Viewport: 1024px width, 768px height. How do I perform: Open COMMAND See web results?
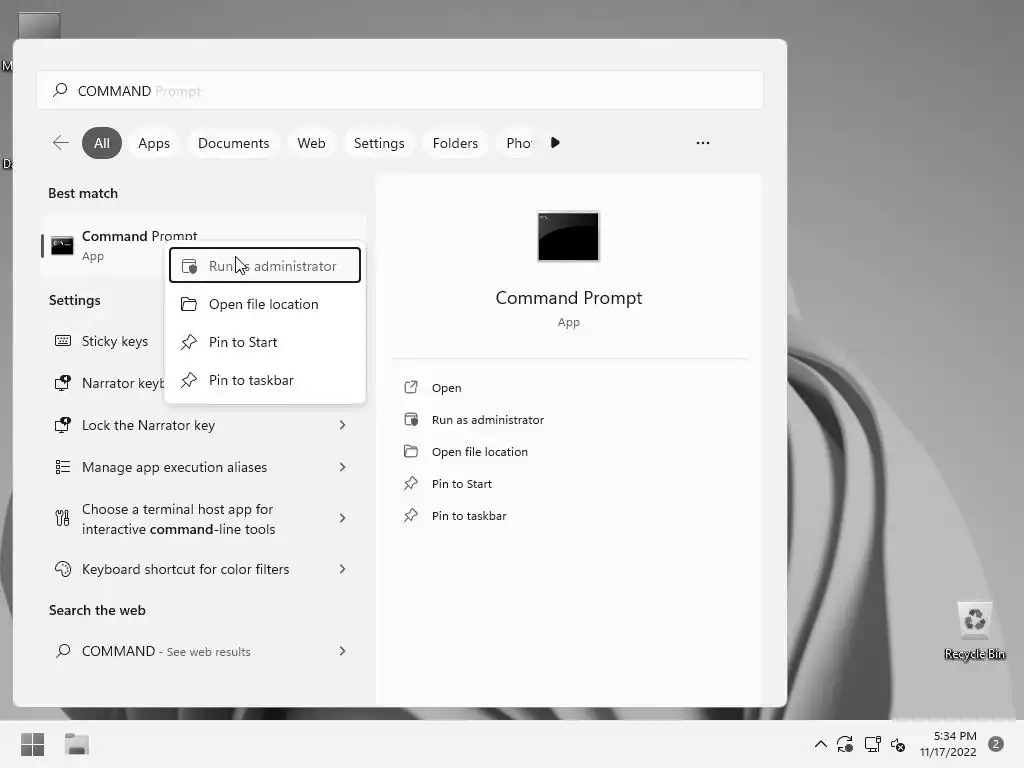click(x=202, y=651)
